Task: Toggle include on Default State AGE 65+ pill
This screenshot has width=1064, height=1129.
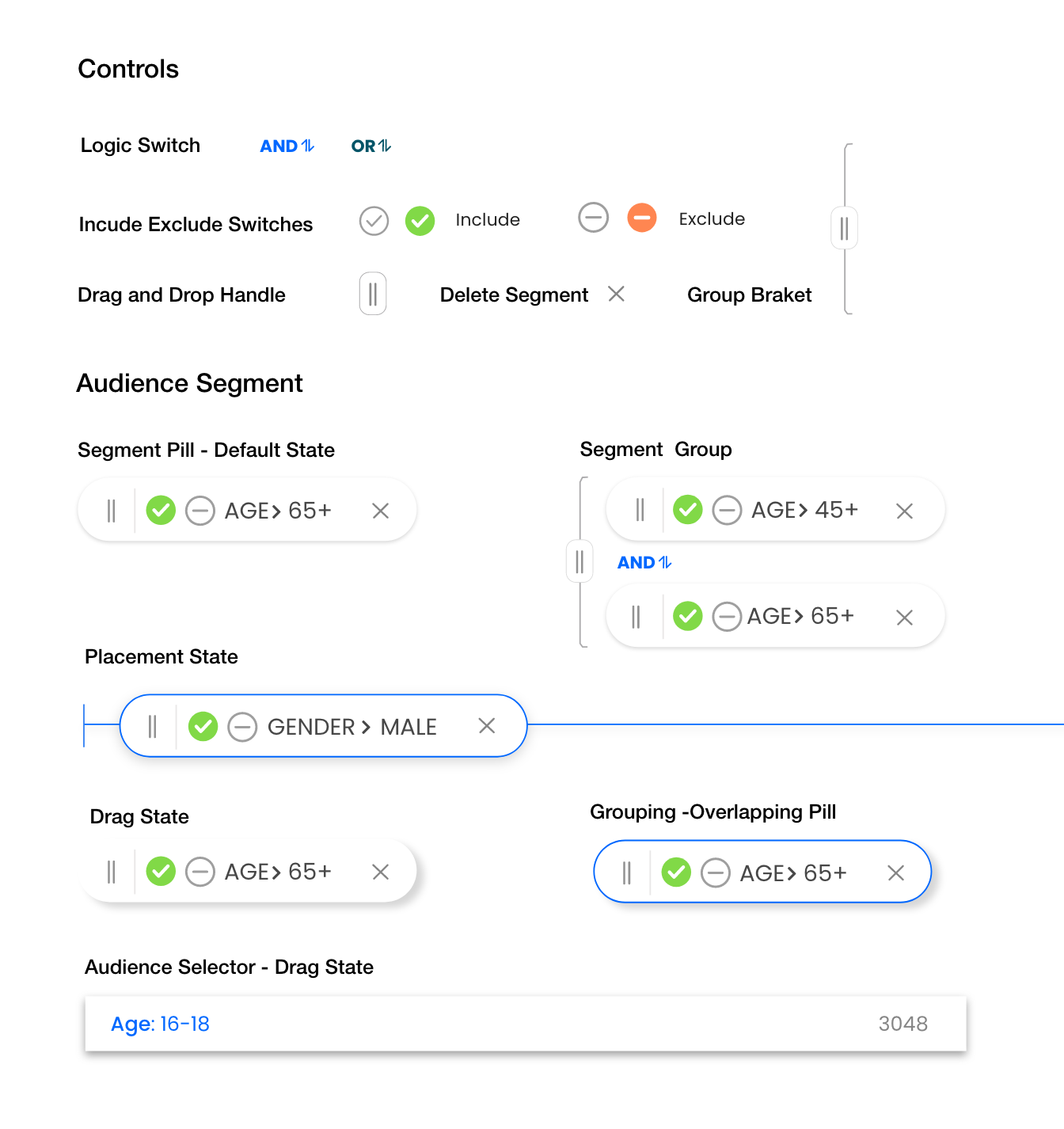Action: click(x=161, y=511)
